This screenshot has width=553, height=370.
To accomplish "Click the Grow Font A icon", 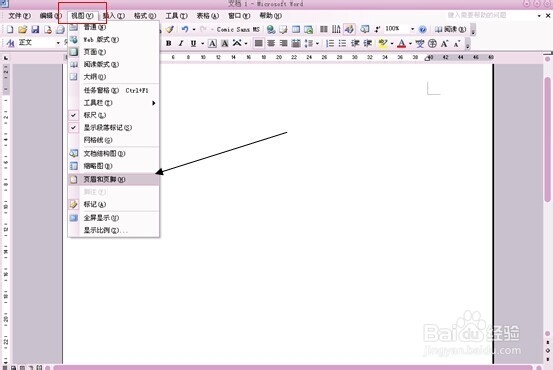I will pyautogui.click(x=444, y=43).
